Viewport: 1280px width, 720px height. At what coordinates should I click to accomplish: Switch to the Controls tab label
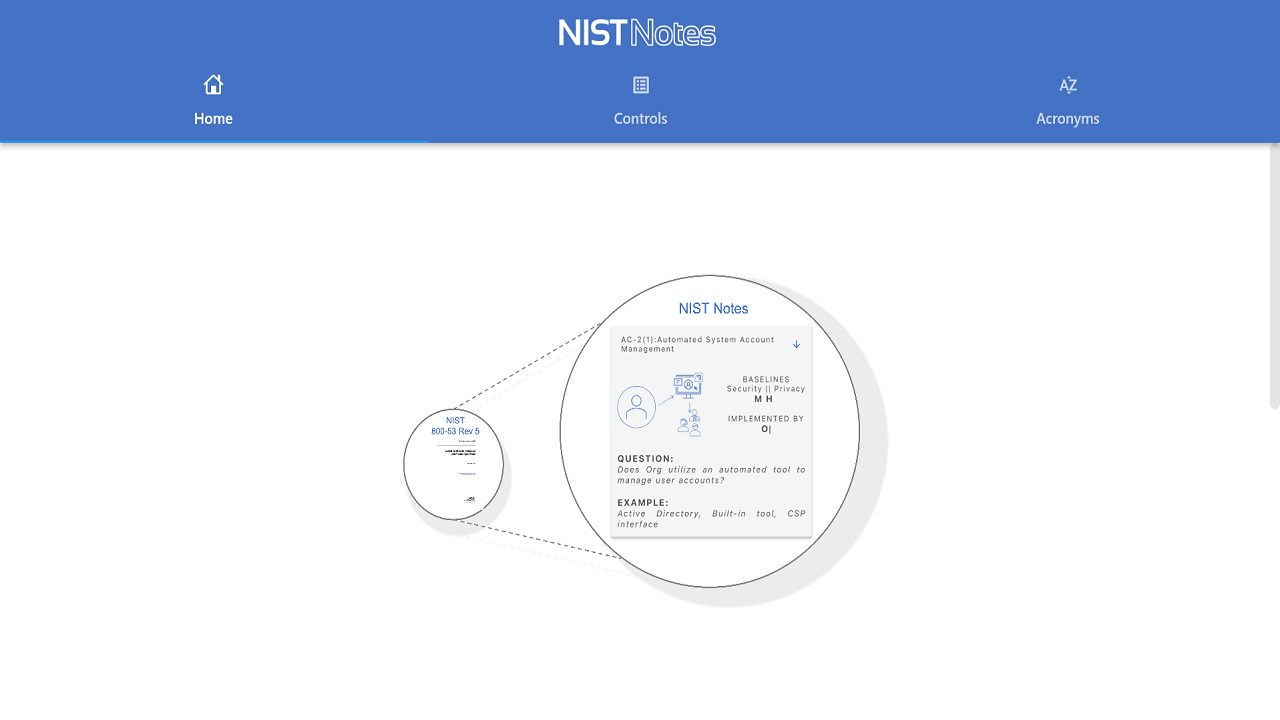[641, 118]
